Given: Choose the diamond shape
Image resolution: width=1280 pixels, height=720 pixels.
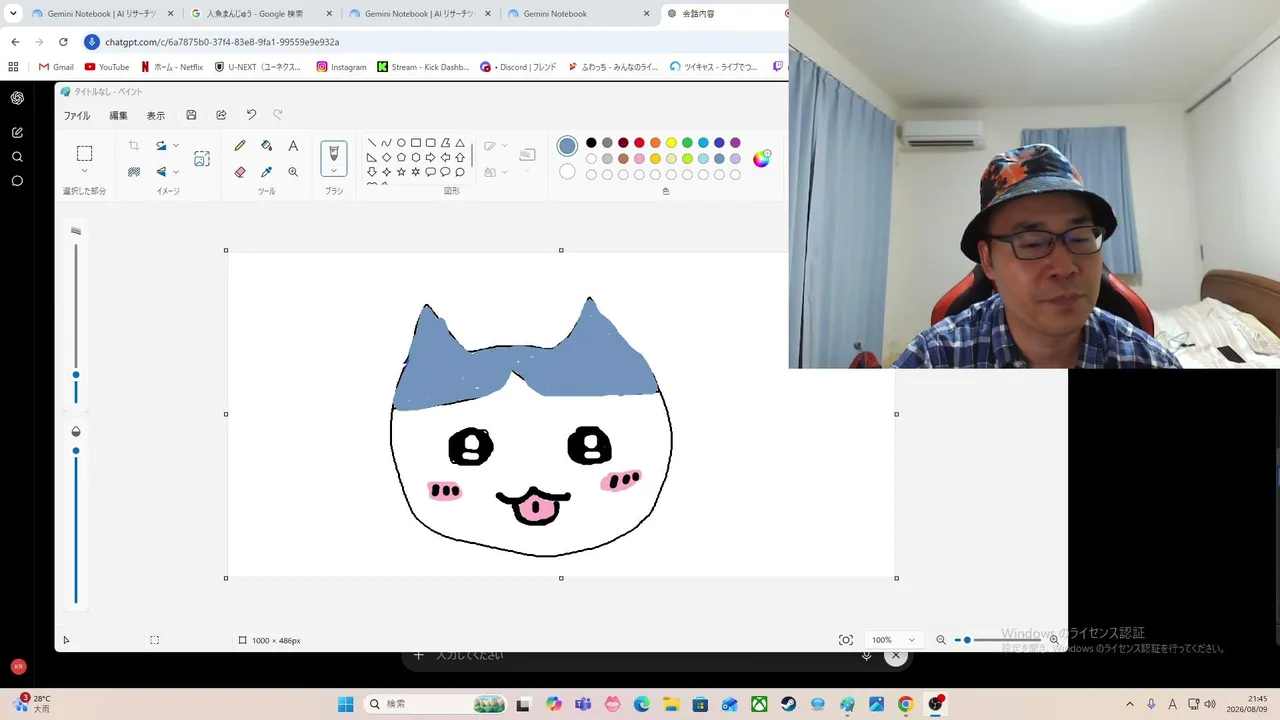Looking at the screenshot, I should click(386, 157).
